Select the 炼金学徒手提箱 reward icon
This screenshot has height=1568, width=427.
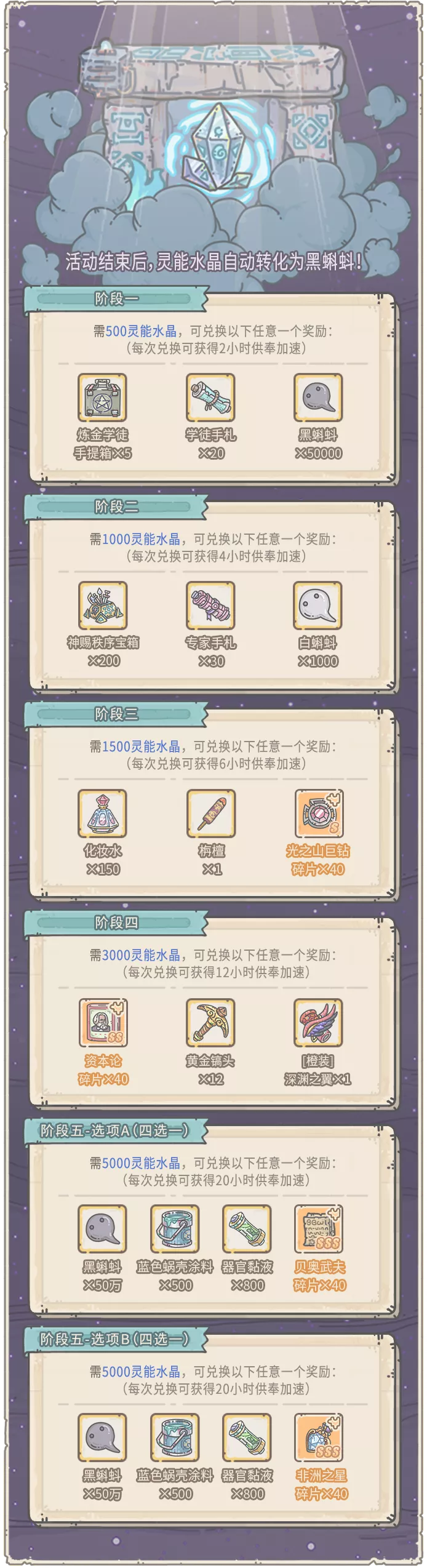(x=102, y=398)
